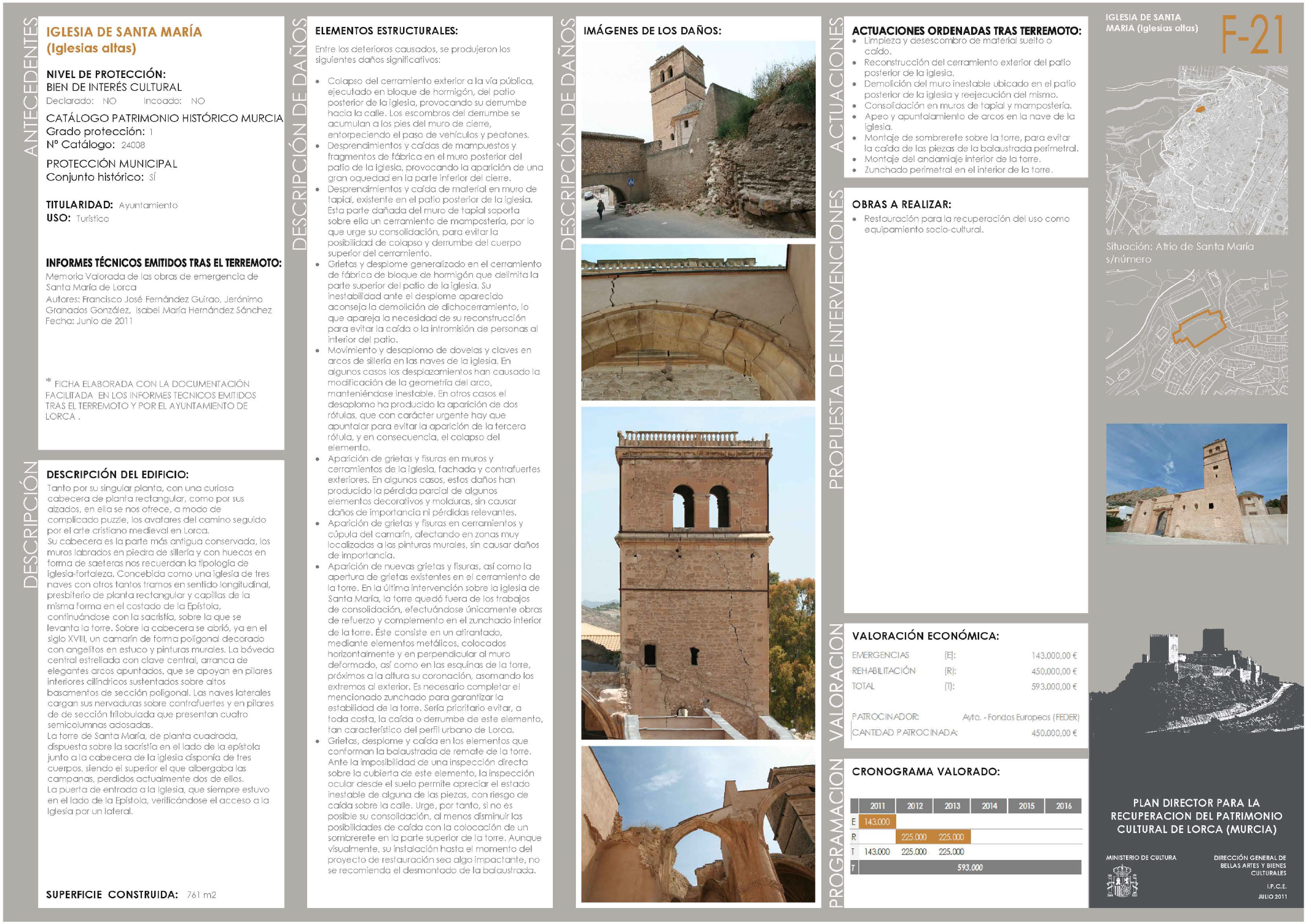
Task: Click the 593.000 total bar
Action: [x=969, y=867]
